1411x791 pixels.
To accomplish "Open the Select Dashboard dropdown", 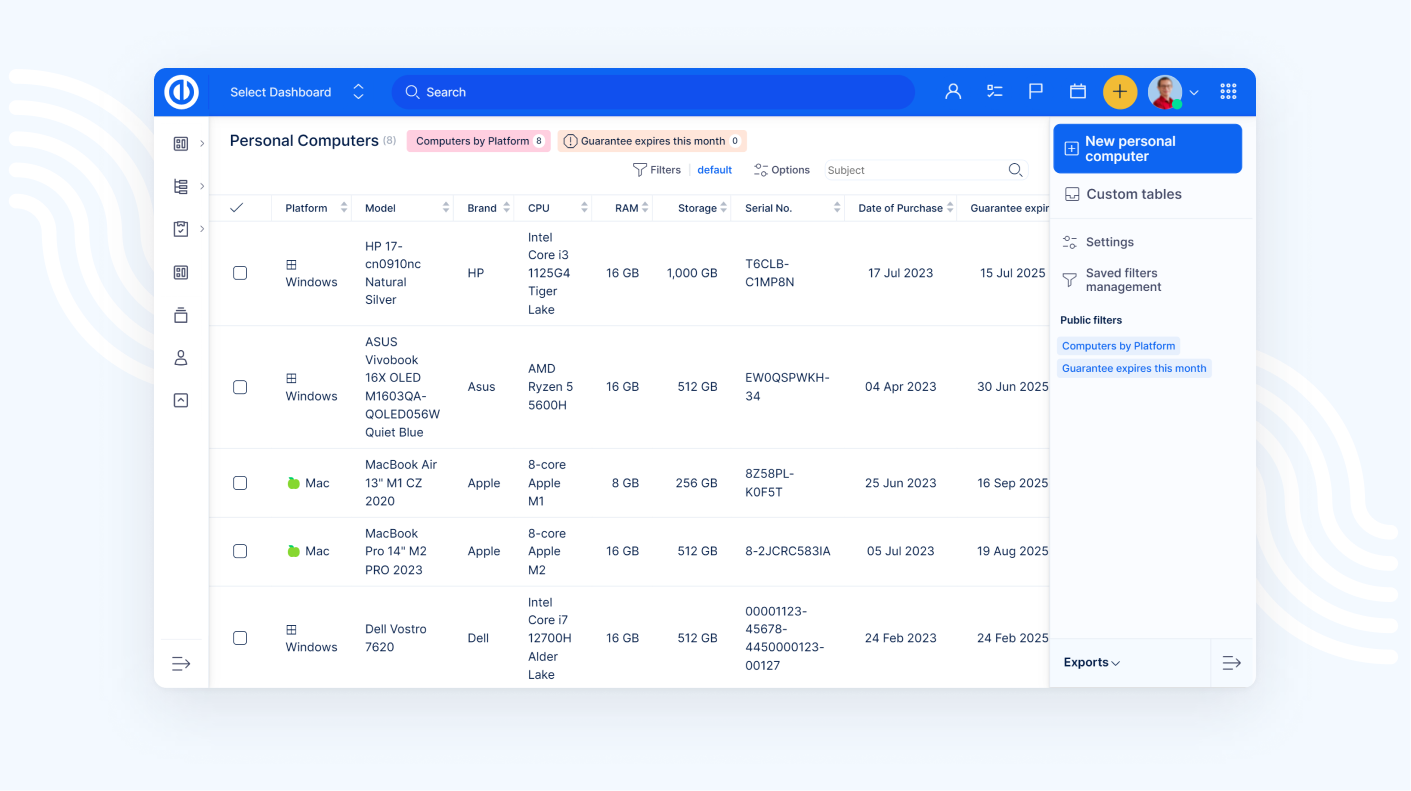I will [x=296, y=92].
